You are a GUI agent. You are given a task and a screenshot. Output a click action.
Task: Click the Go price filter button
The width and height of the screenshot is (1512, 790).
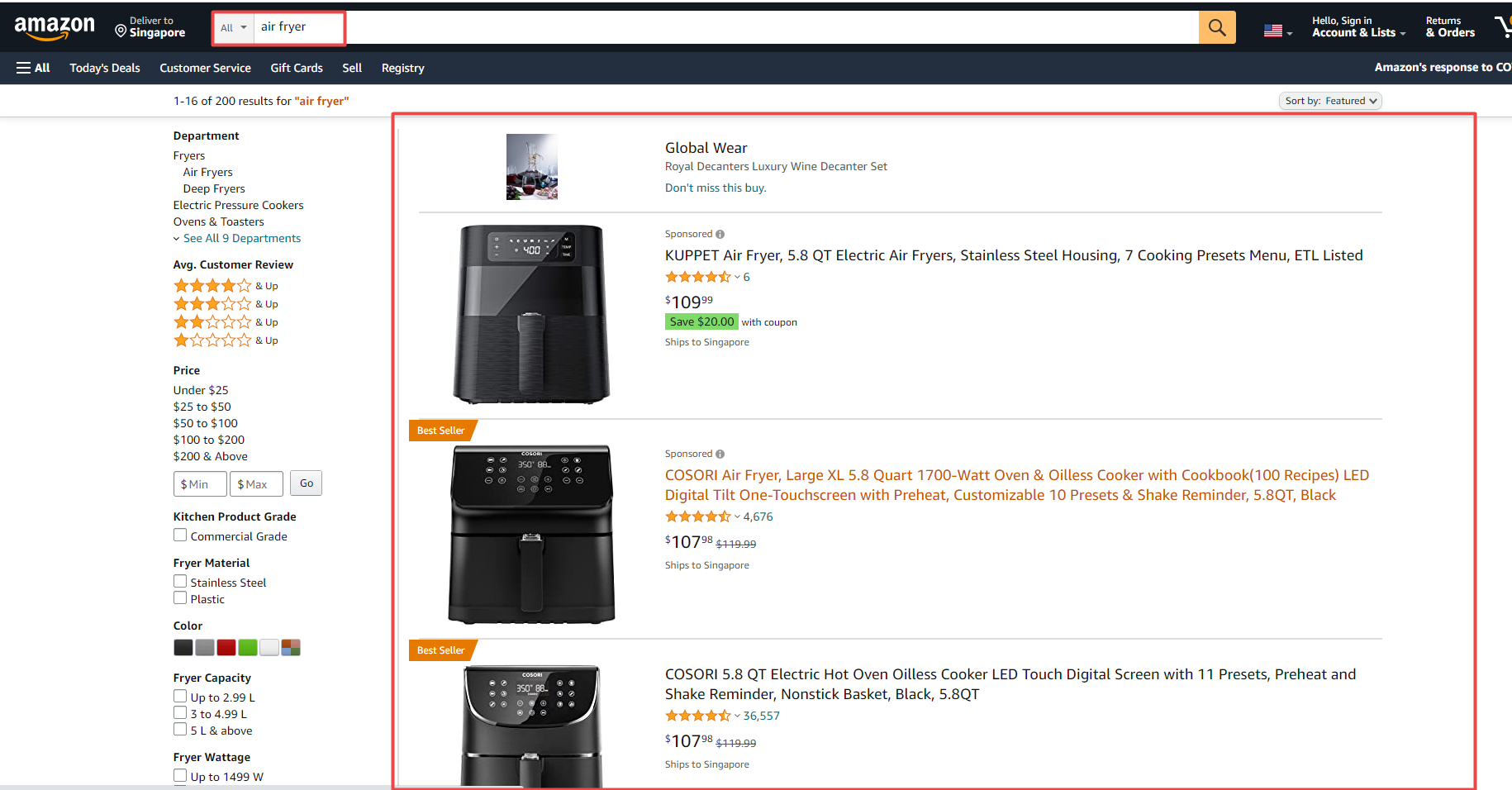tap(307, 483)
